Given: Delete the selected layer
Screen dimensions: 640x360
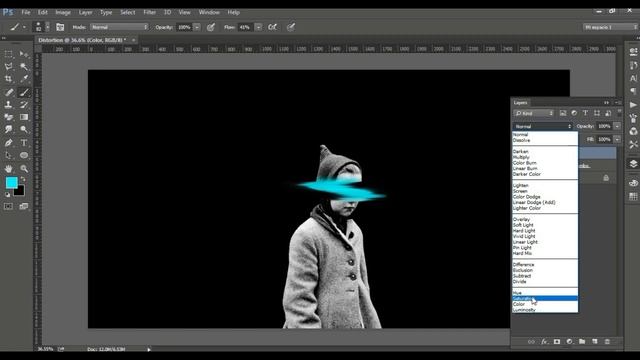Looking at the screenshot, I should [607, 342].
